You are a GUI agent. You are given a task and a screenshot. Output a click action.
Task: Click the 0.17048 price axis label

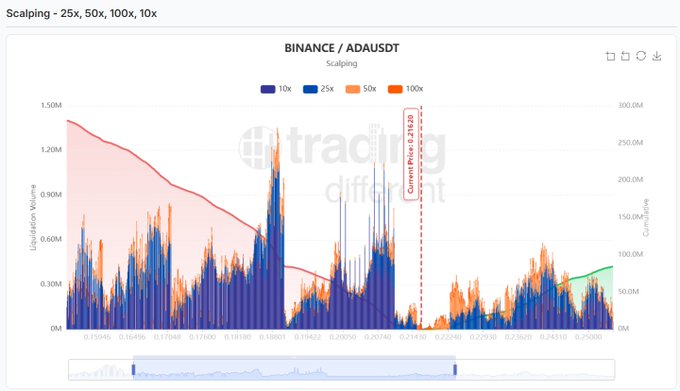coord(167,337)
